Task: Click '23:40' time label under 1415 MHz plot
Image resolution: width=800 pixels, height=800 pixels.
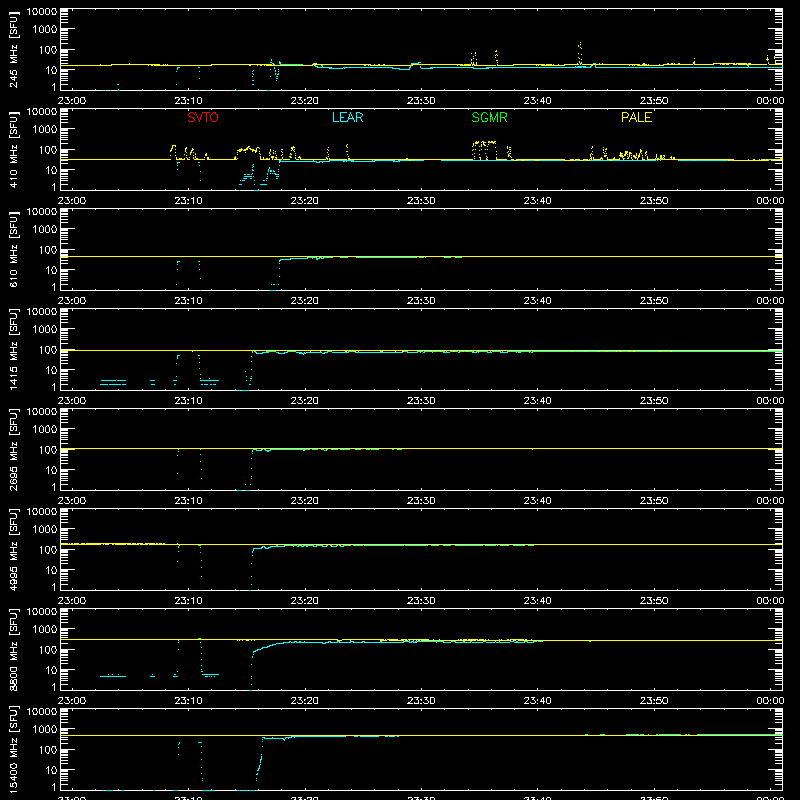Action: point(537,401)
